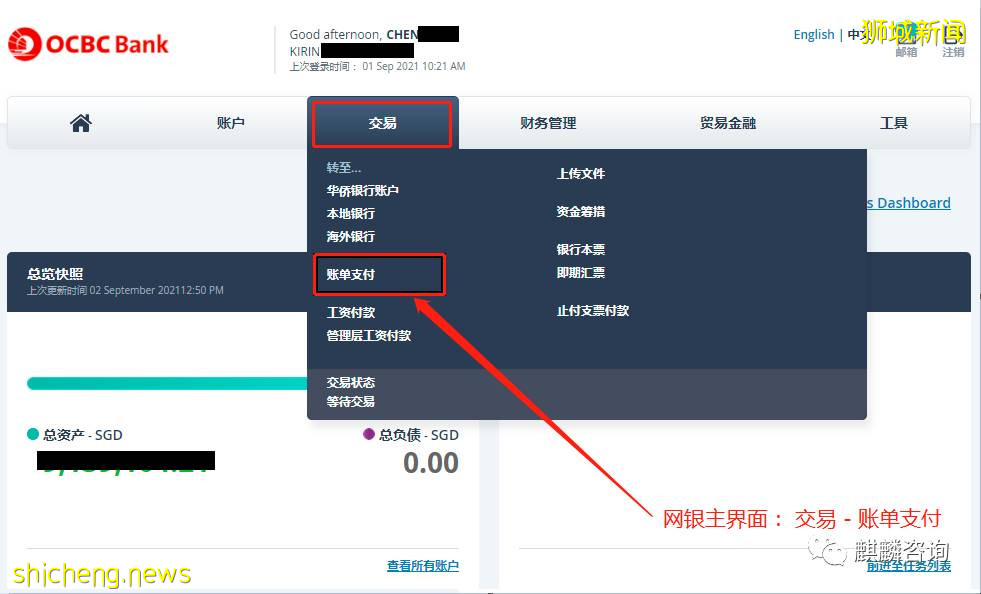Click the 查看所有账户 link
The image size is (981, 594).
click(423, 565)
